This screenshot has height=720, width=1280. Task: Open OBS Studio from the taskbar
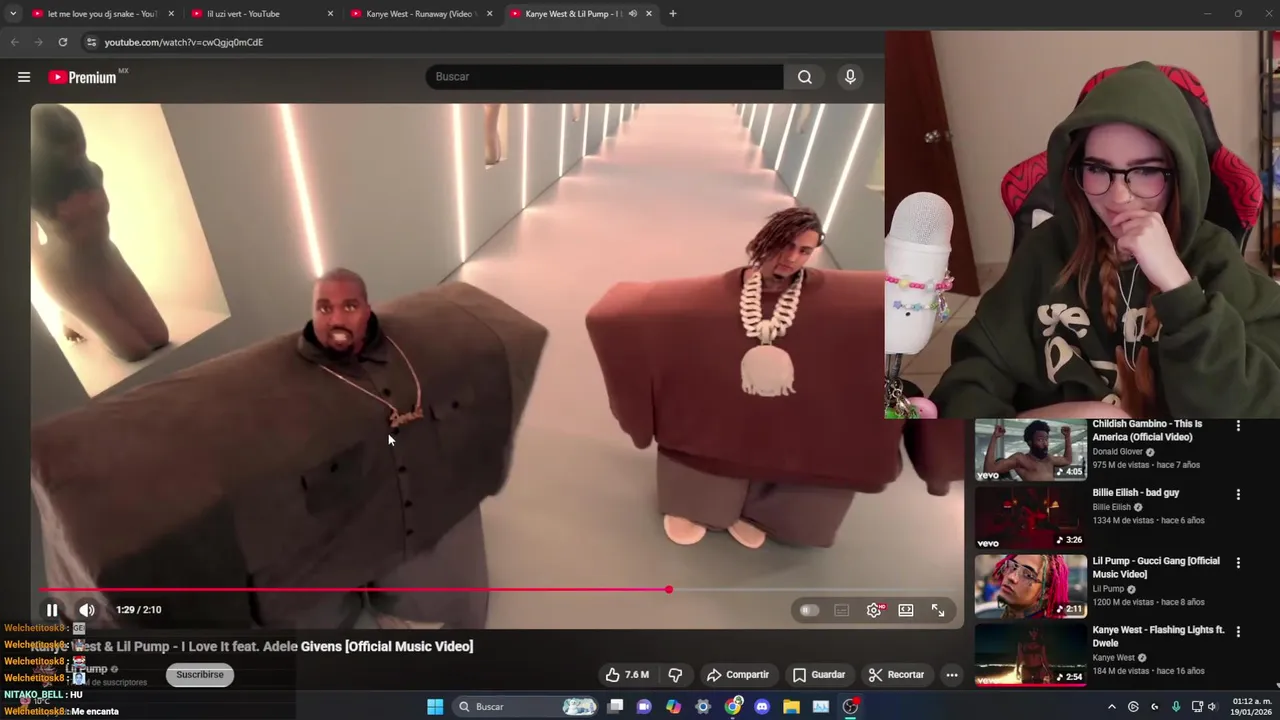pyautogui.click(x=850, y=707)
